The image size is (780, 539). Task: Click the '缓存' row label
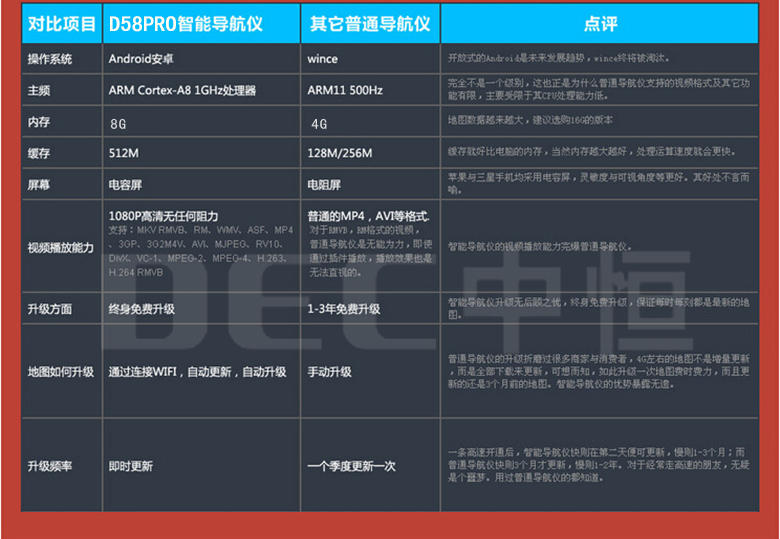39,154
